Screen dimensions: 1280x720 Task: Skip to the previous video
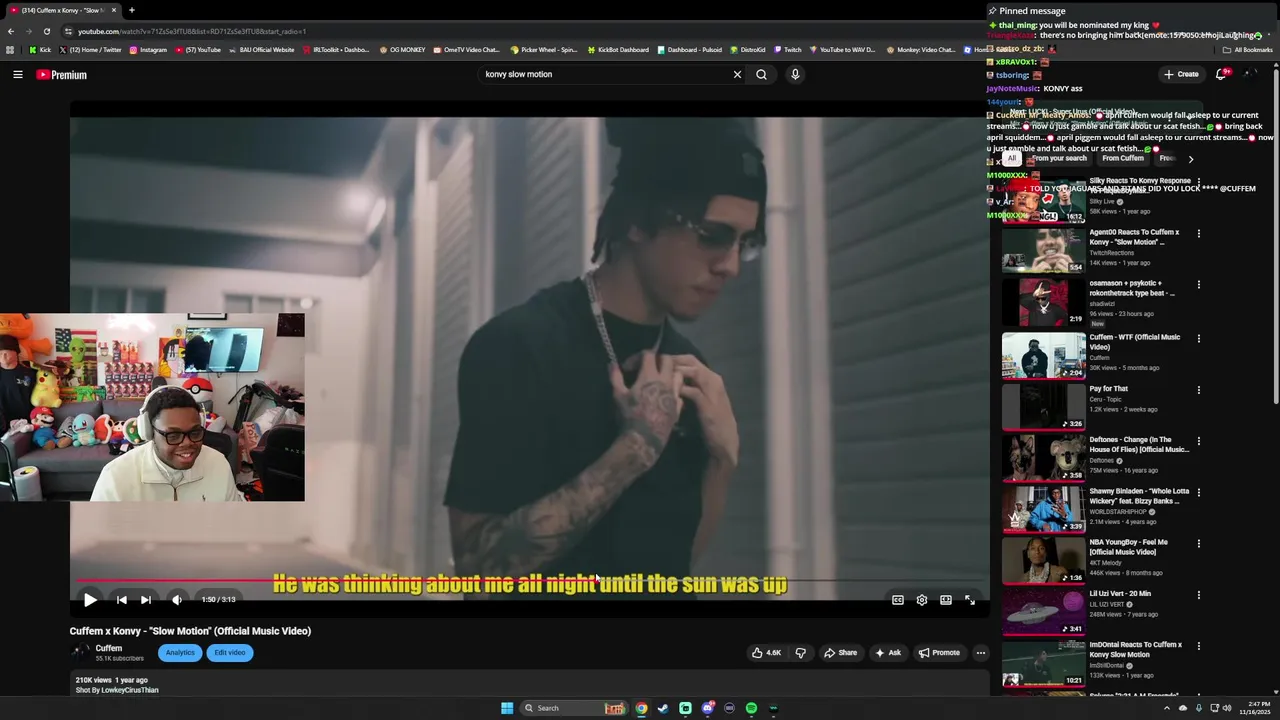click(x=121, y=600)
